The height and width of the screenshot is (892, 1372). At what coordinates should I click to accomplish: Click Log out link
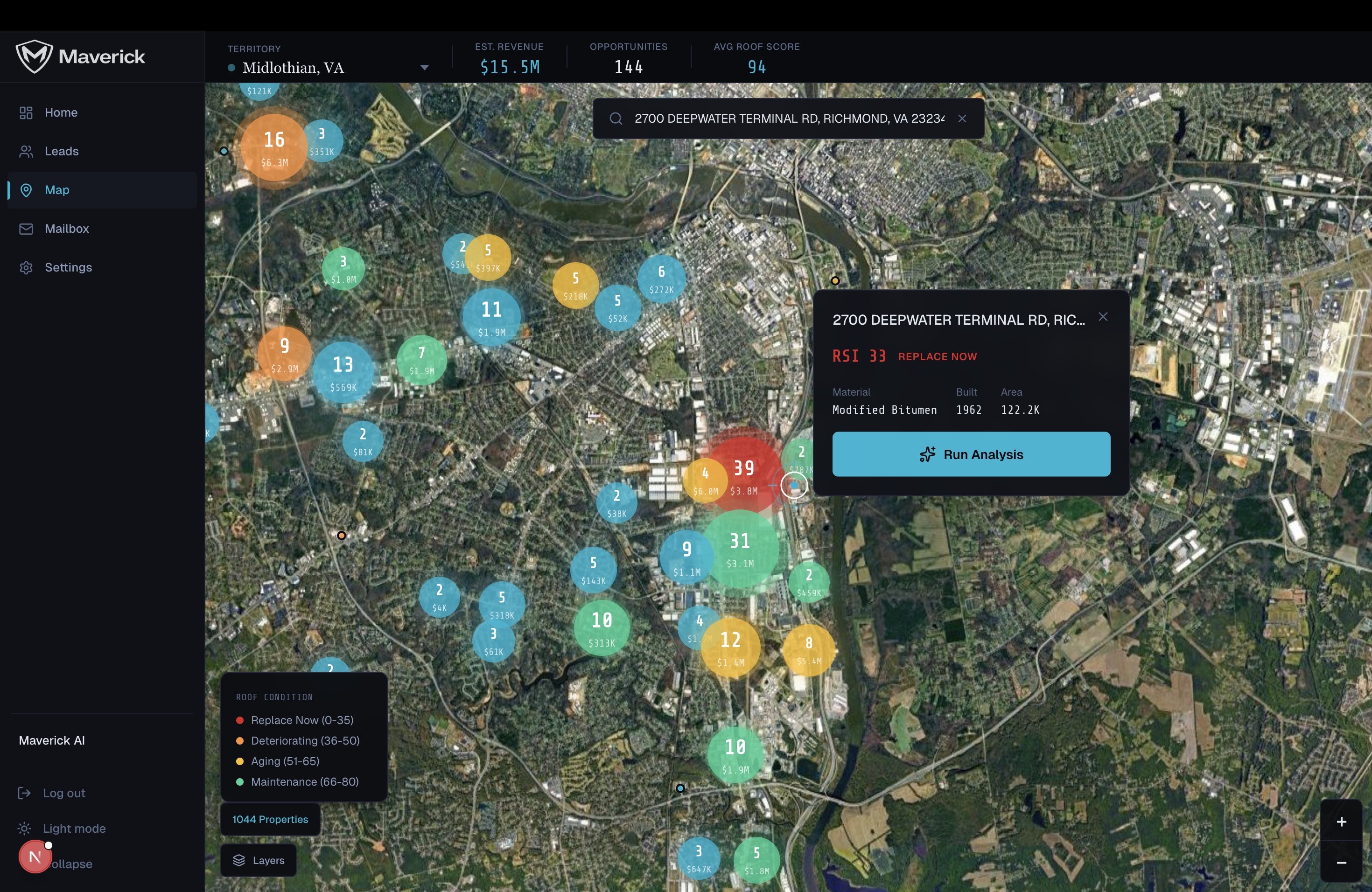[x=64, y=793]
